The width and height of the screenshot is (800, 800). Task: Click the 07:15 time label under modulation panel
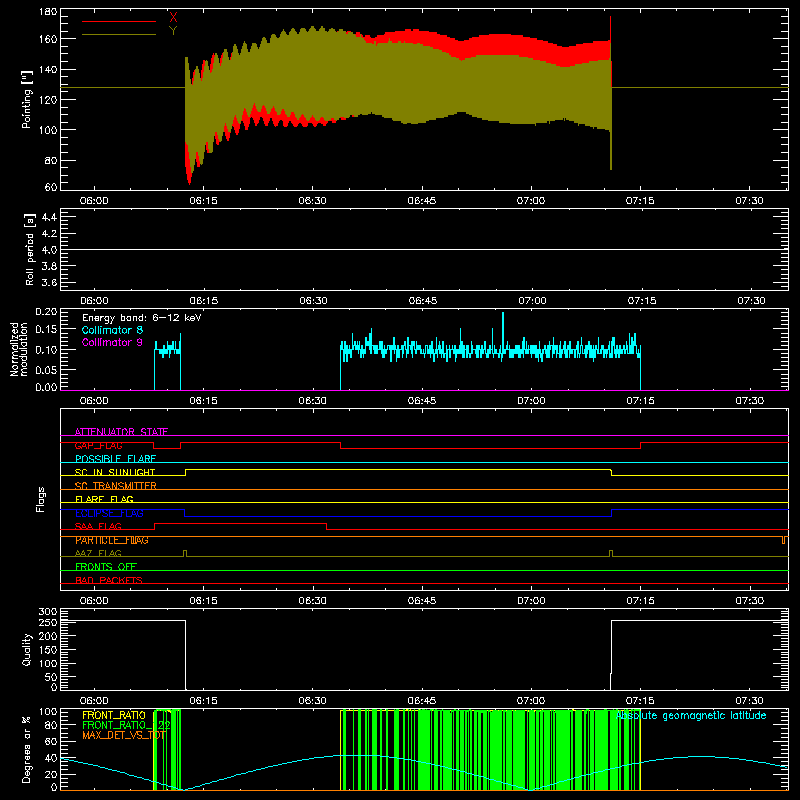pyautogui.click(x=640, y=401)
